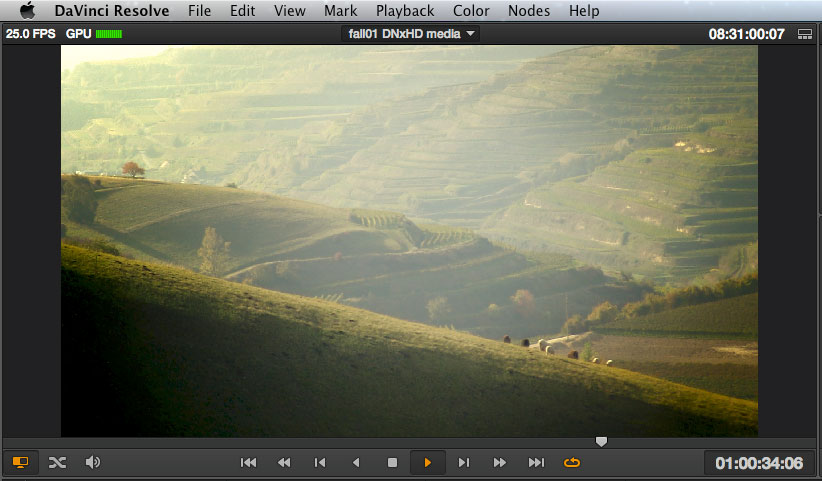This screenshot has width=822, height=481.
Task: Stop playback
Action: [x=392, y=462]
